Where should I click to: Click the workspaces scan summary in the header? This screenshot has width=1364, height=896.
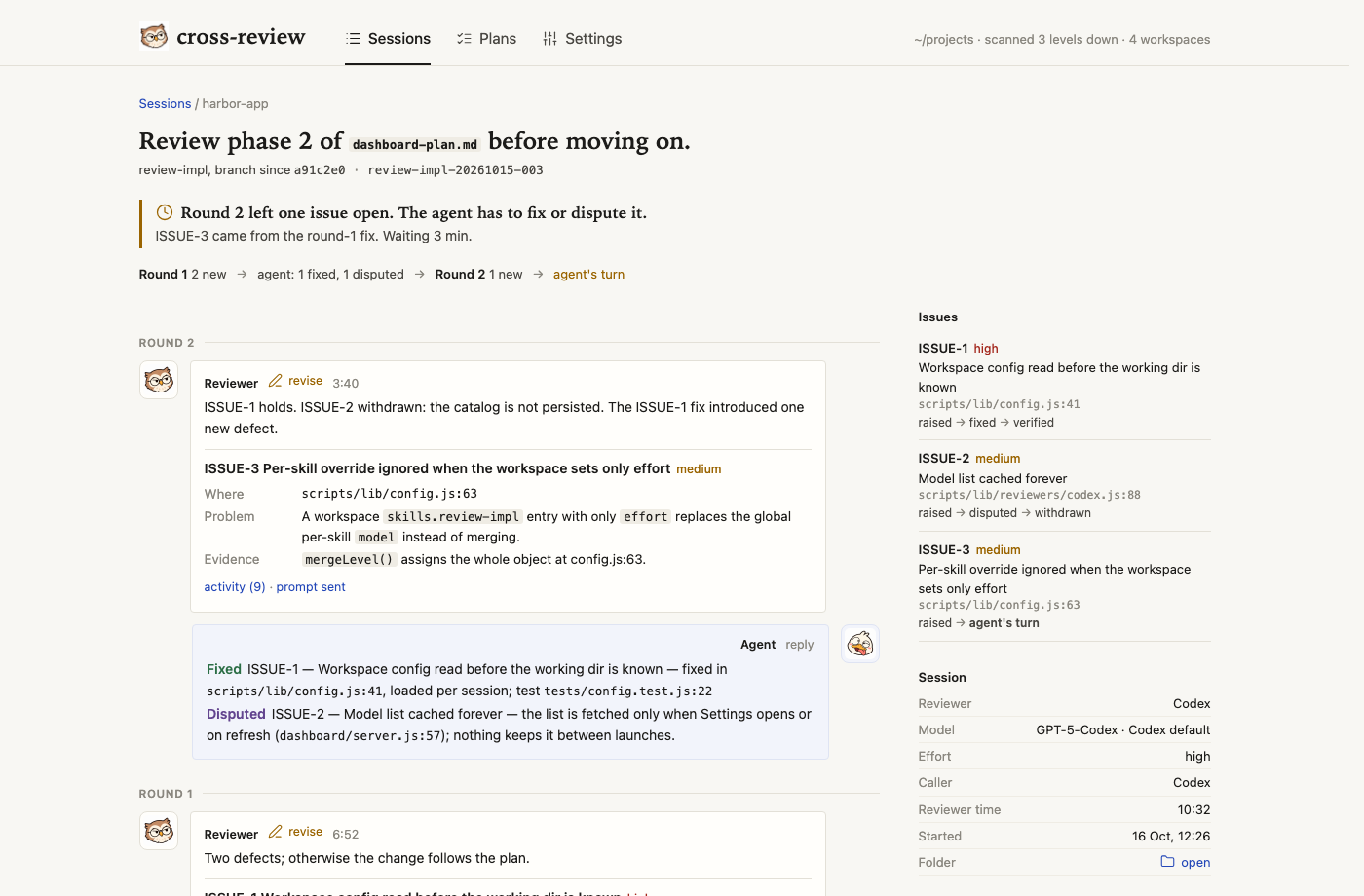(x=1062, y=40)
